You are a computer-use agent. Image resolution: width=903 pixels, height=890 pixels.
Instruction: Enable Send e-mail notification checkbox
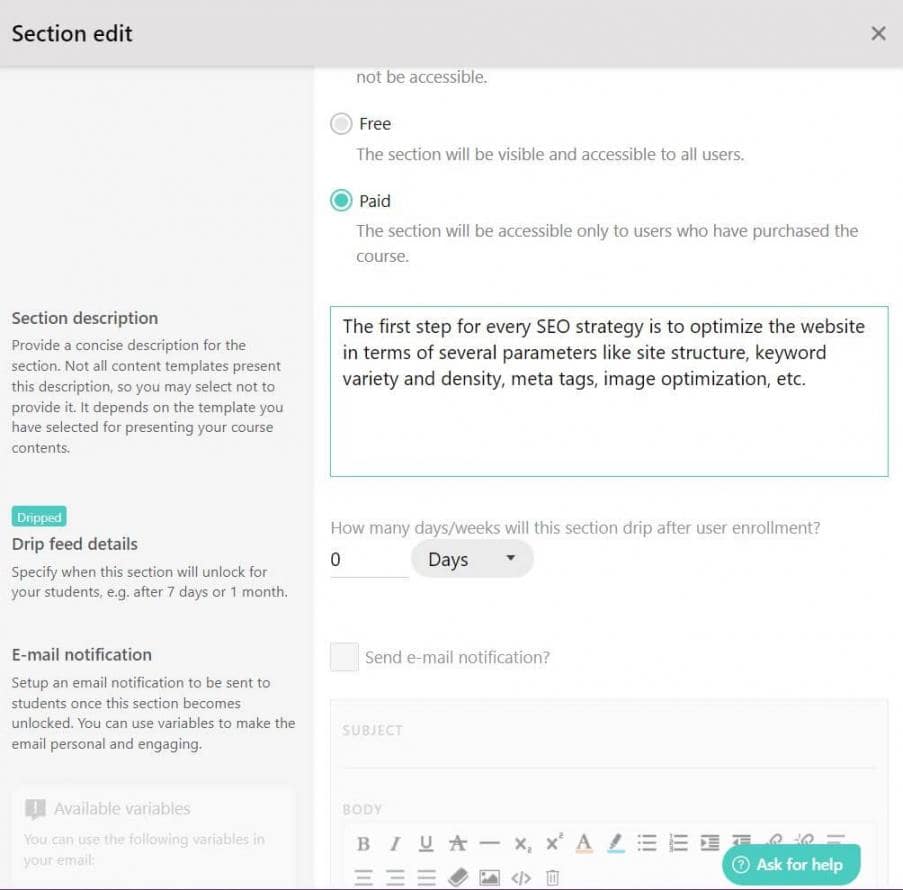pyautogui.click(x=344, y=657)
